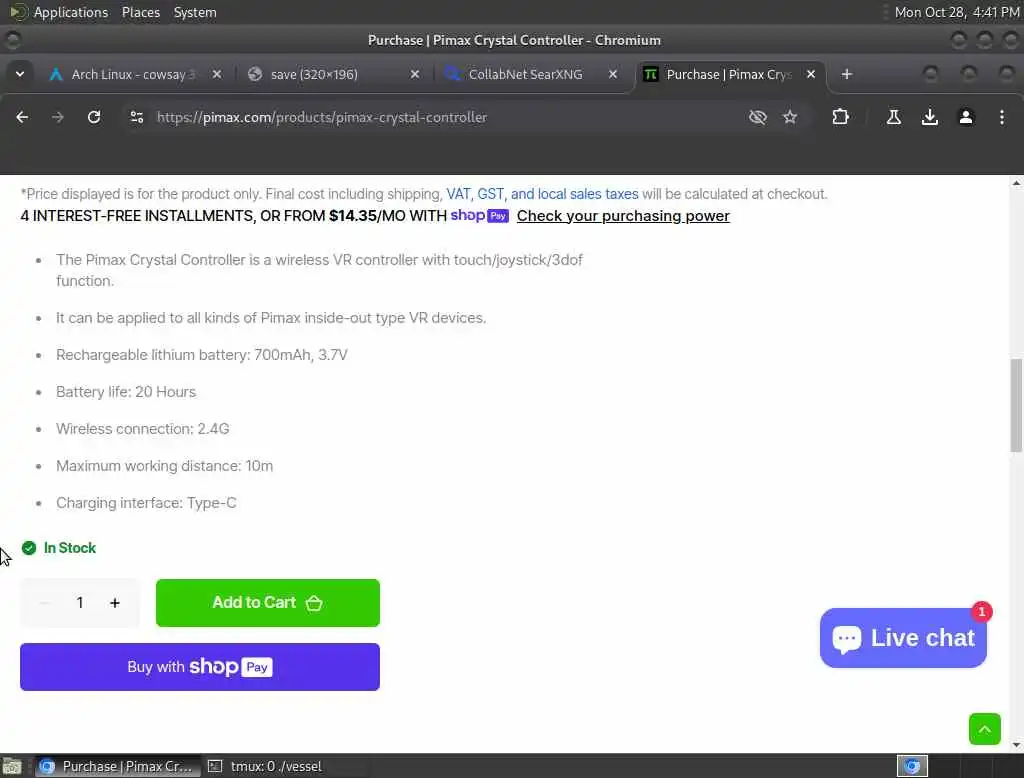Image resolution: width=1024 pixels, height=778 pixels.
Task: Bookmark this page with the star icon
Action: (790, 118)
